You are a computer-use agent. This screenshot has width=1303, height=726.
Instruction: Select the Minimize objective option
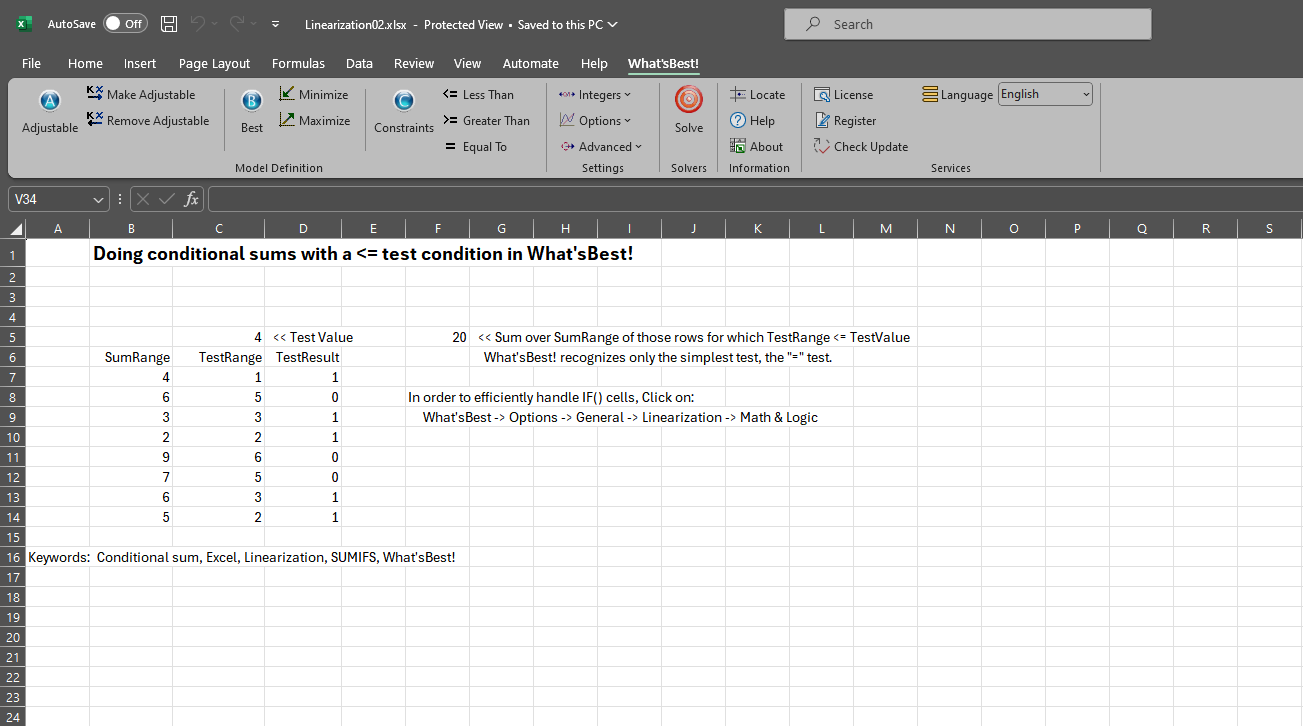(314, 94)
